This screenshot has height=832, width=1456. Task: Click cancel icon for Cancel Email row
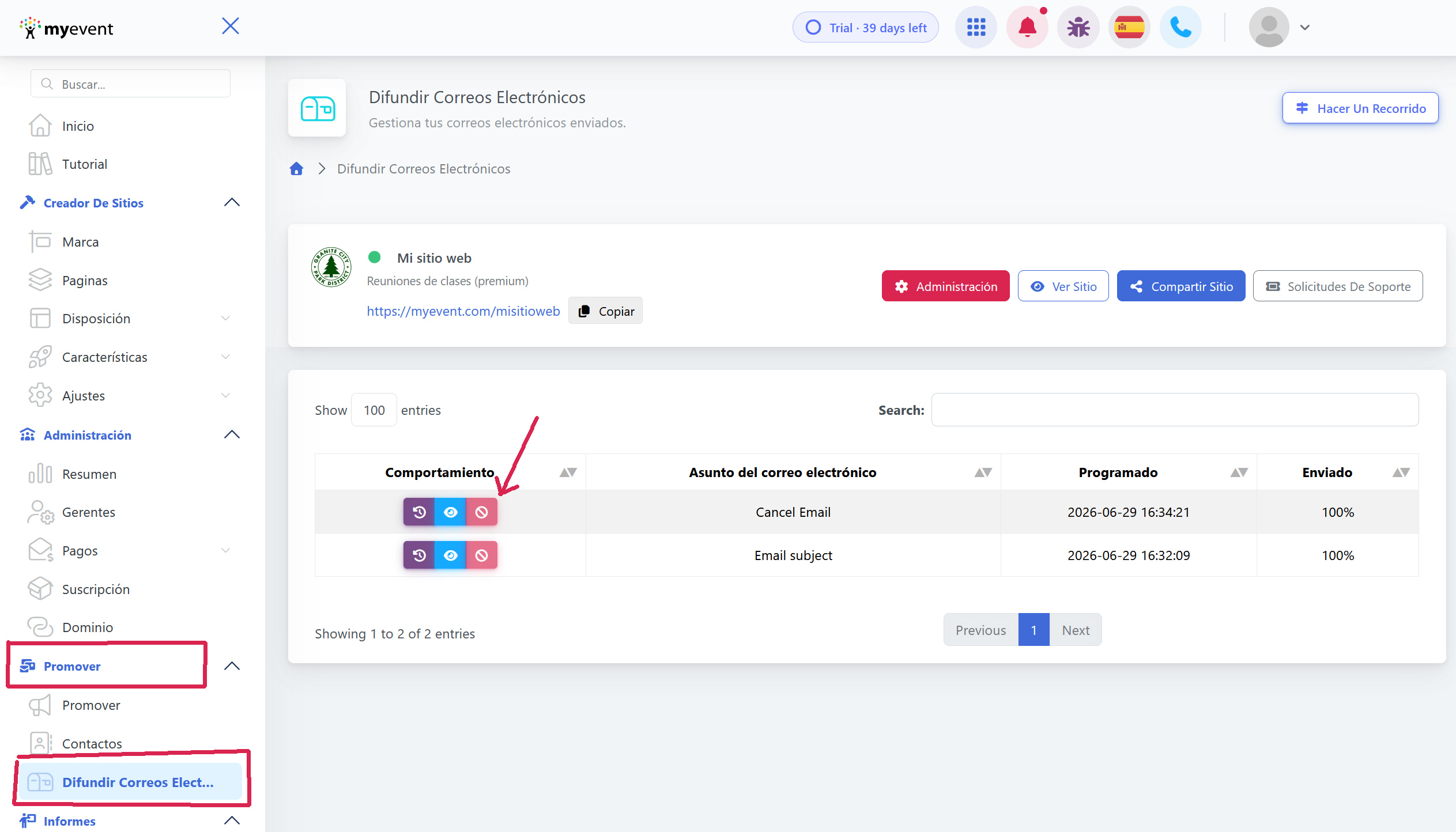481,512
